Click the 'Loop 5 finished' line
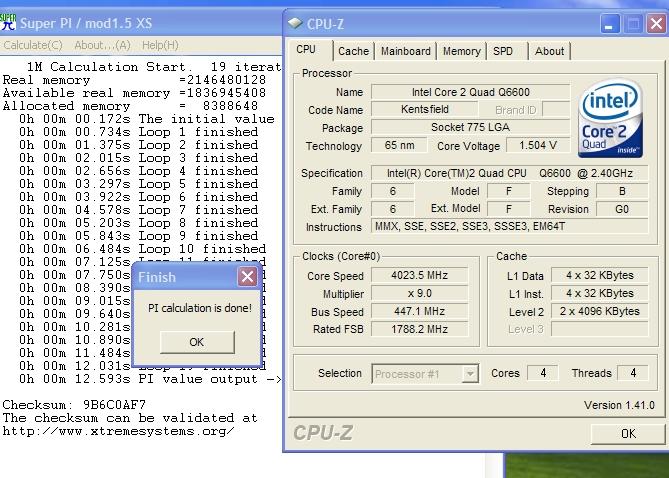Viewport: 669px width, 478px height. 138,184
